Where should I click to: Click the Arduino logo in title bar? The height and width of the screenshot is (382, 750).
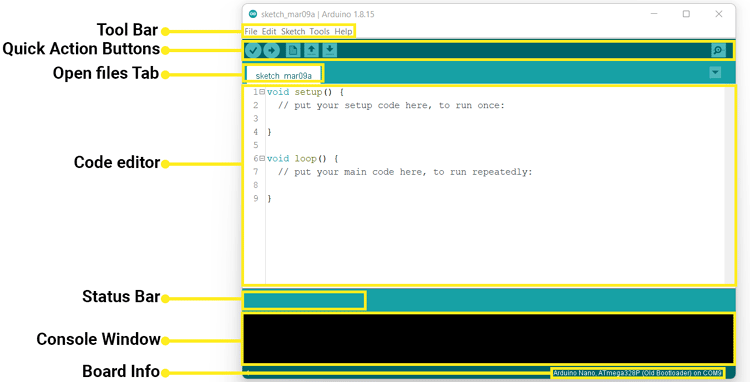click(x=253, y=14)
